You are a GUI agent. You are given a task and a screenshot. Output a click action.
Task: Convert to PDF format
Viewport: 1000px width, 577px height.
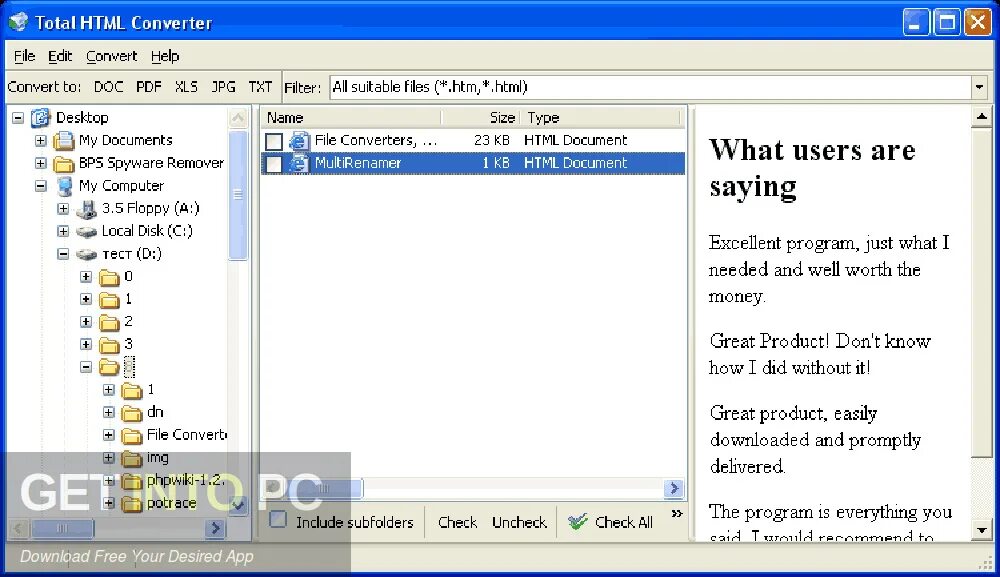[x=149, y=87]
